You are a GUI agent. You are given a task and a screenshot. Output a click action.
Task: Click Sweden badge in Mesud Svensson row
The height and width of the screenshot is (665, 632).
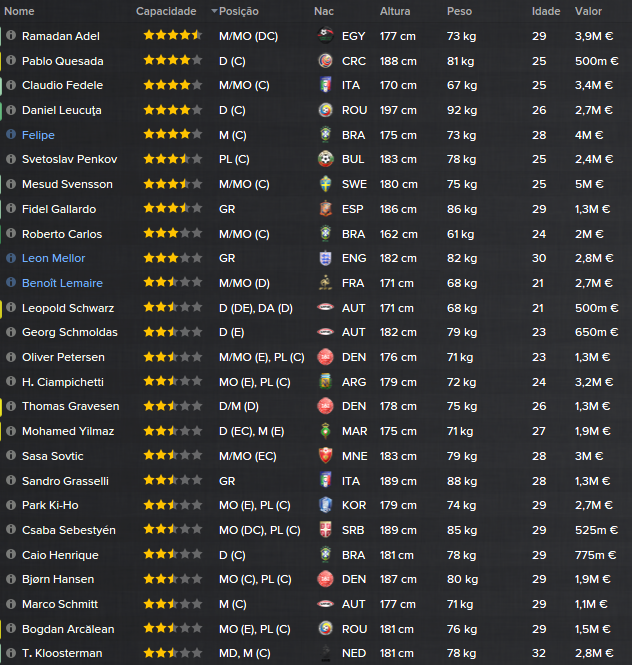click(325, 184)
